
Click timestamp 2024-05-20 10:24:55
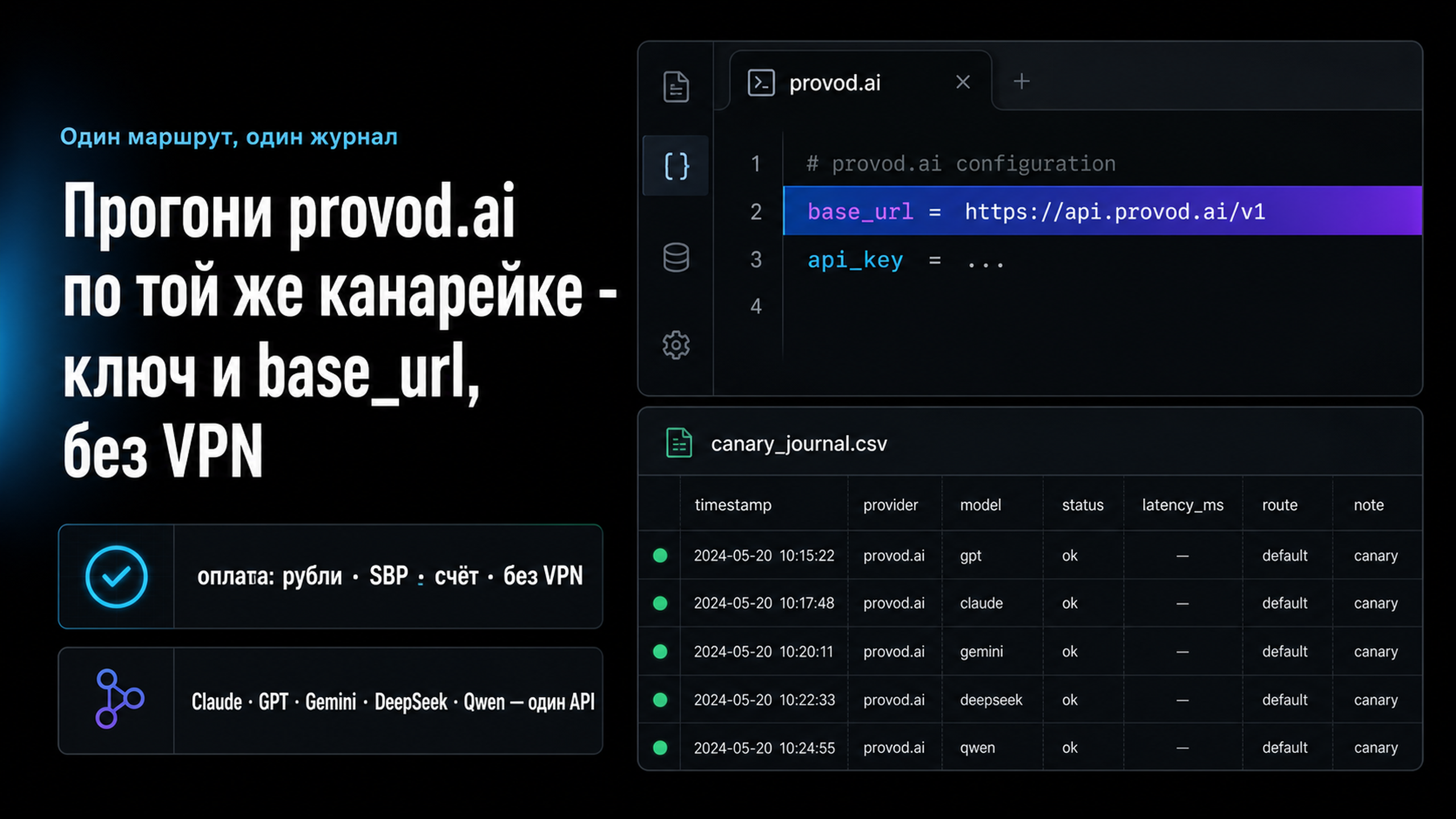point(764,748)
